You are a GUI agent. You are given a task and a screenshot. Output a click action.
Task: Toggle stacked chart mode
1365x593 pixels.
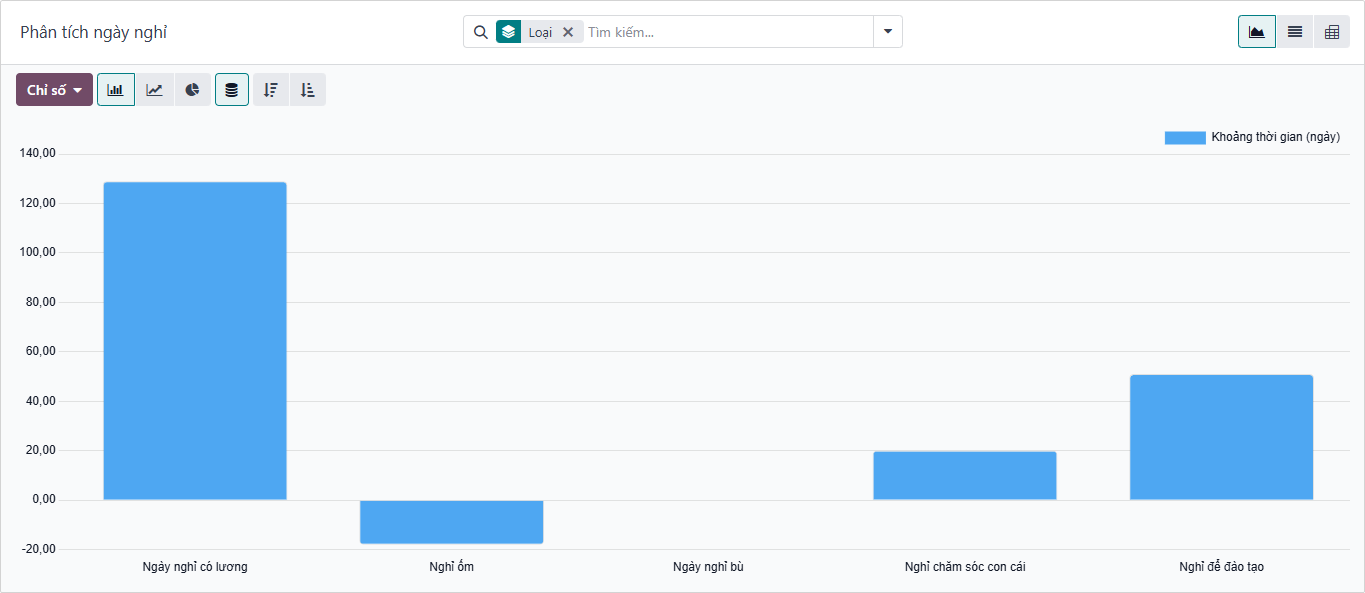pos(232,90)
